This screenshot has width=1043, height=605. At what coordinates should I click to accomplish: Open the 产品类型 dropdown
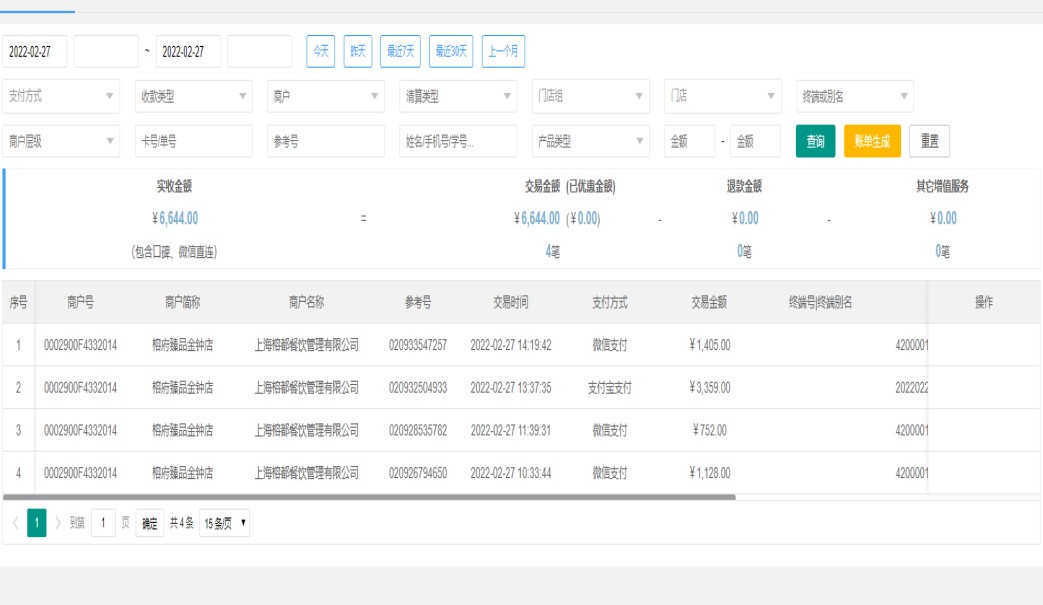point(590,141)
